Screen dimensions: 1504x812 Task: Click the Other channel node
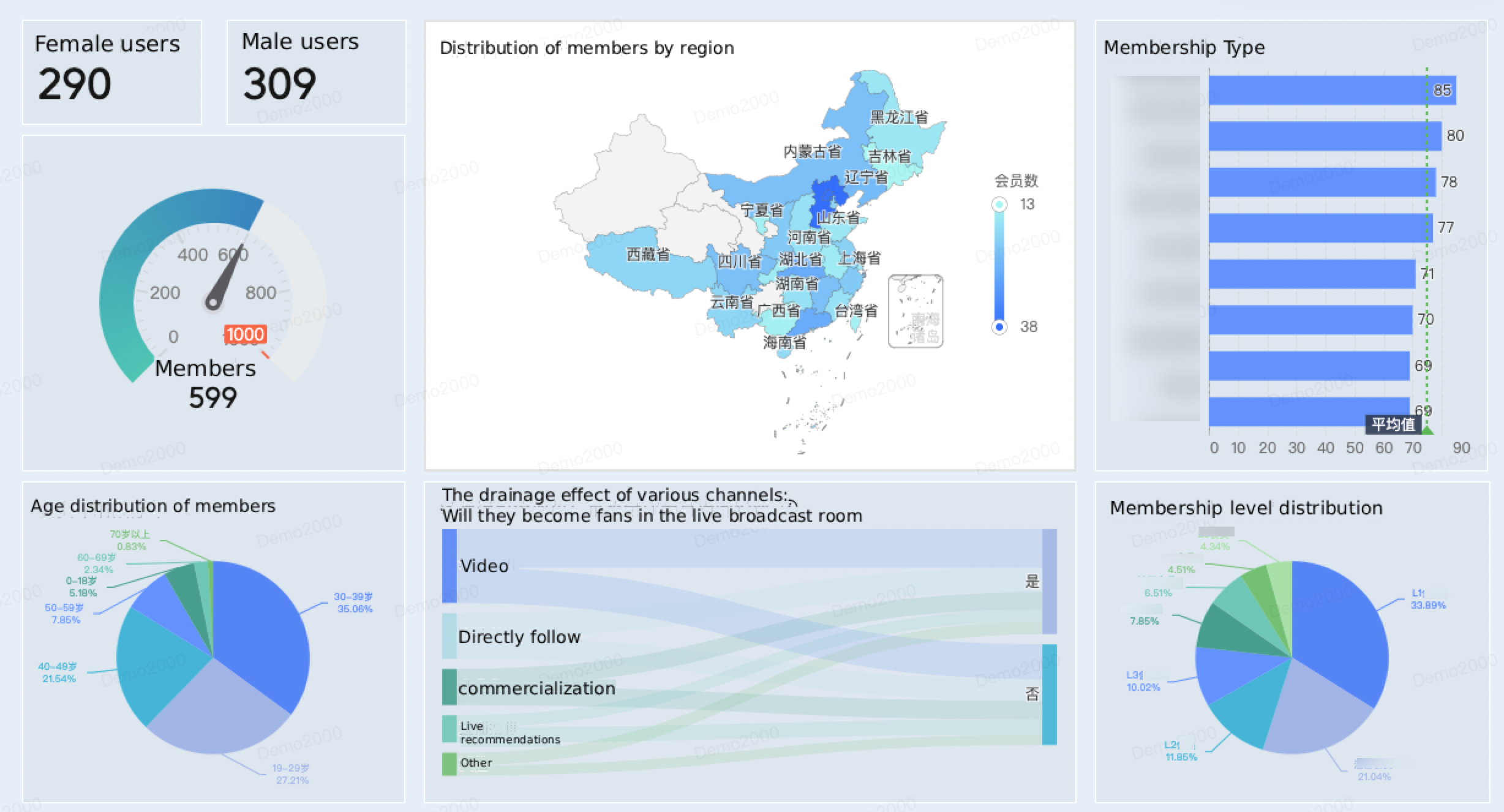pos(449,764)
